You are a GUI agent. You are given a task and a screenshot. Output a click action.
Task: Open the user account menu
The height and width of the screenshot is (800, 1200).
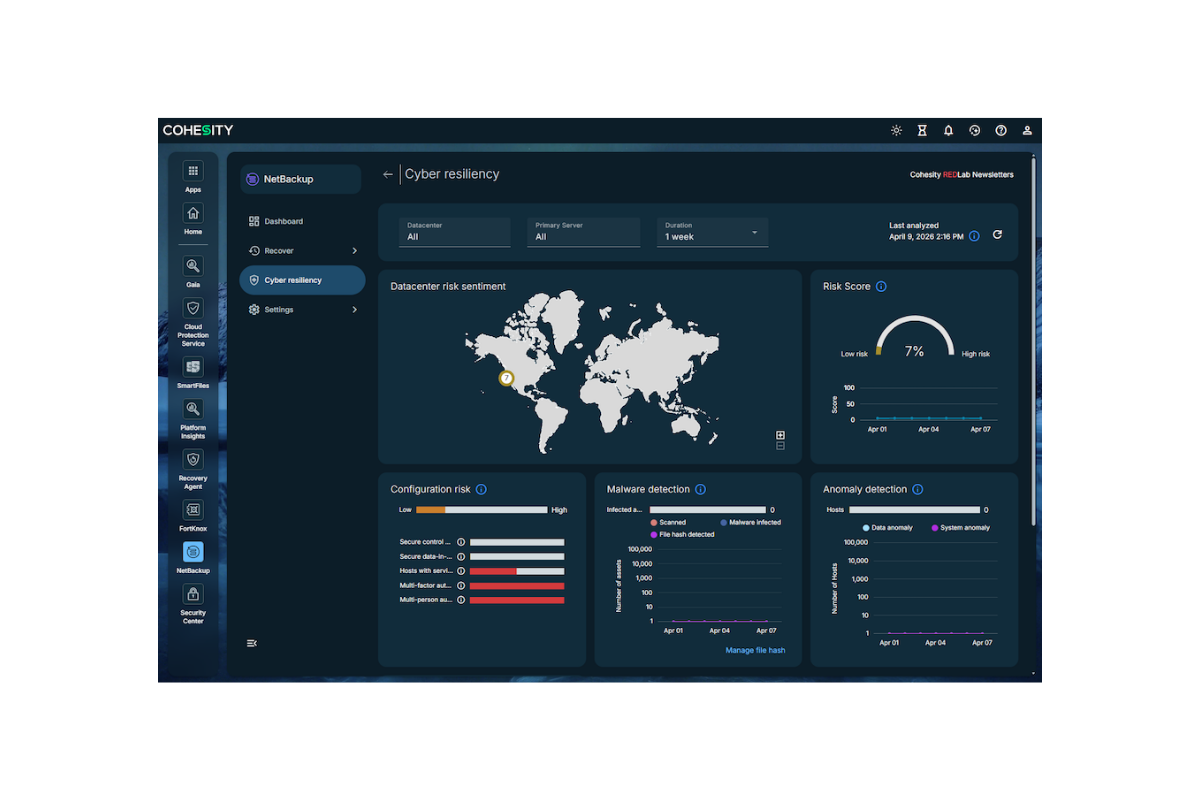click(x=1027, y=130)
